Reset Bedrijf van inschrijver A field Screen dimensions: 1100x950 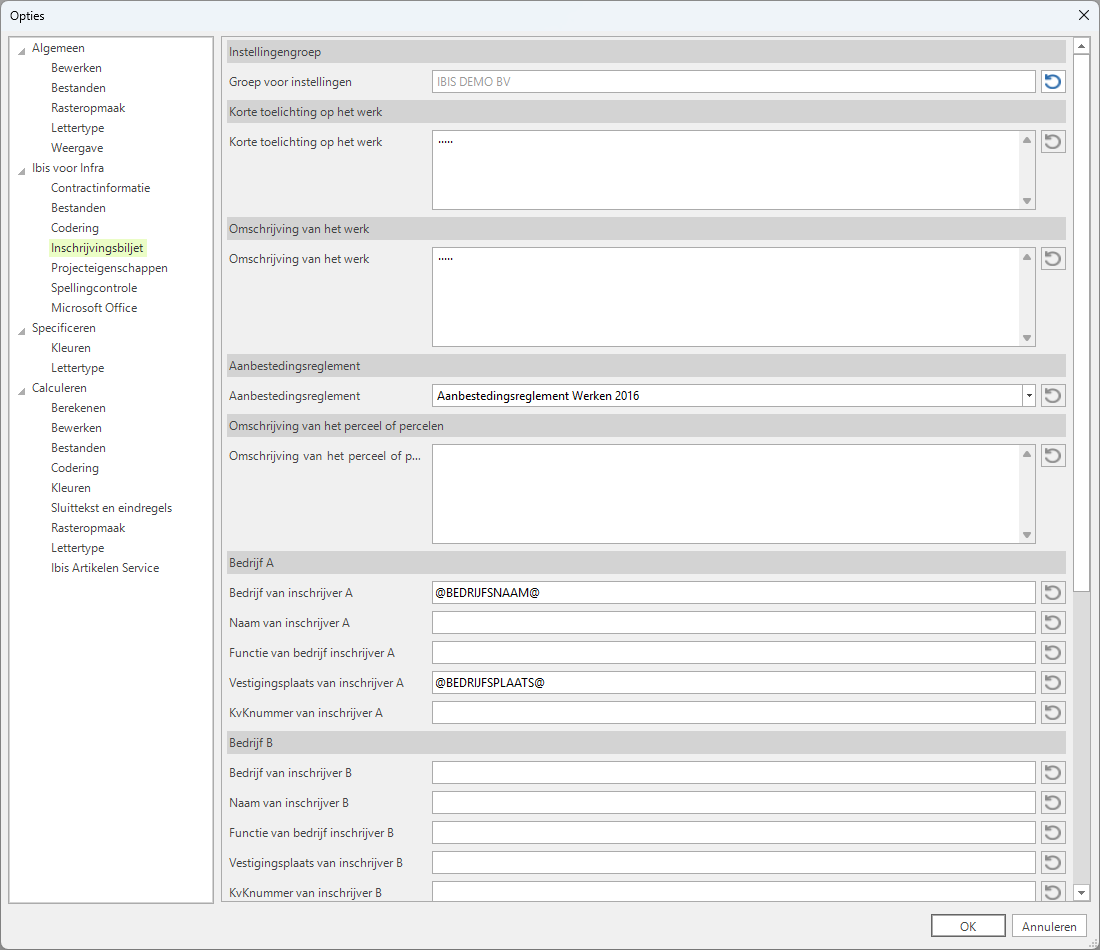[1053, 593]
